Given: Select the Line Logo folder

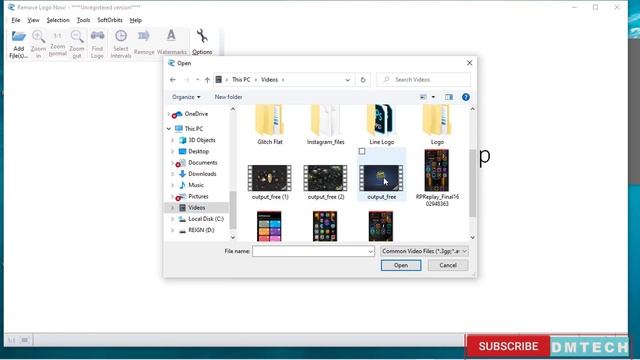Looking at the screenshot, I should [381, 125].
